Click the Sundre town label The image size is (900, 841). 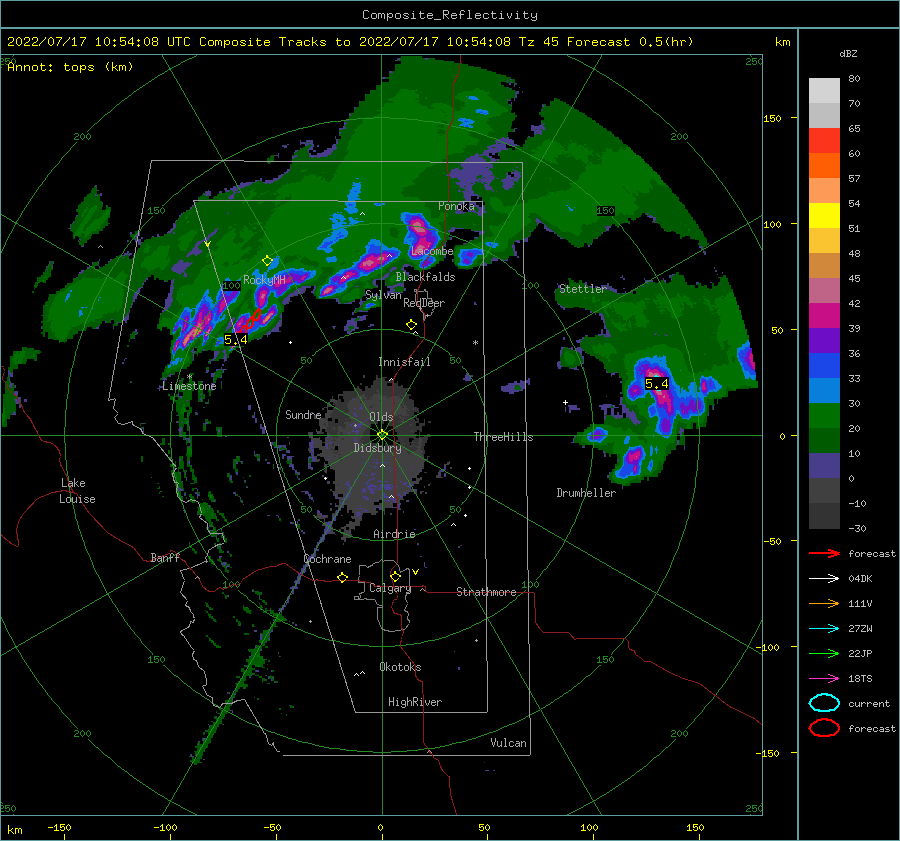tap(303, 414)
